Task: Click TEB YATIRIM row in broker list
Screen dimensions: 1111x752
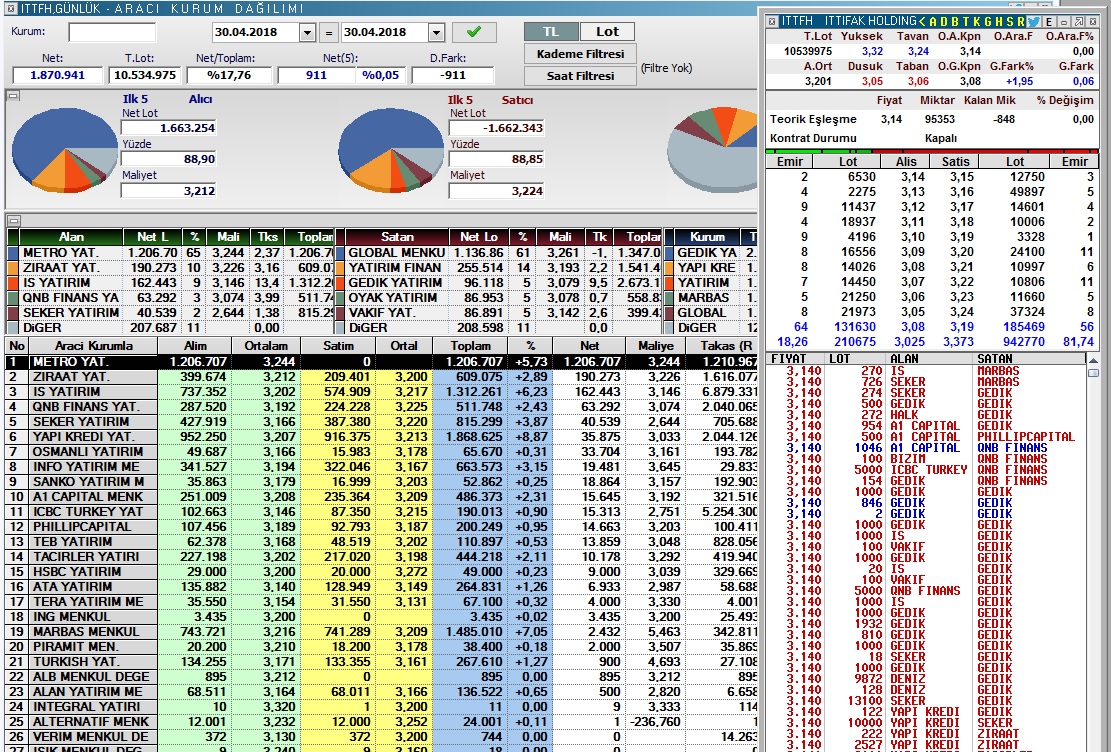Action: coord(381,541)
